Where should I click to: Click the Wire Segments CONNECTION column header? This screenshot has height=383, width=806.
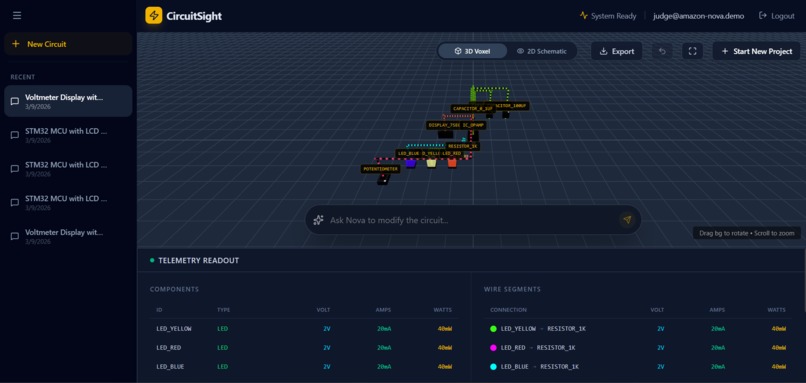pos(508,310)
